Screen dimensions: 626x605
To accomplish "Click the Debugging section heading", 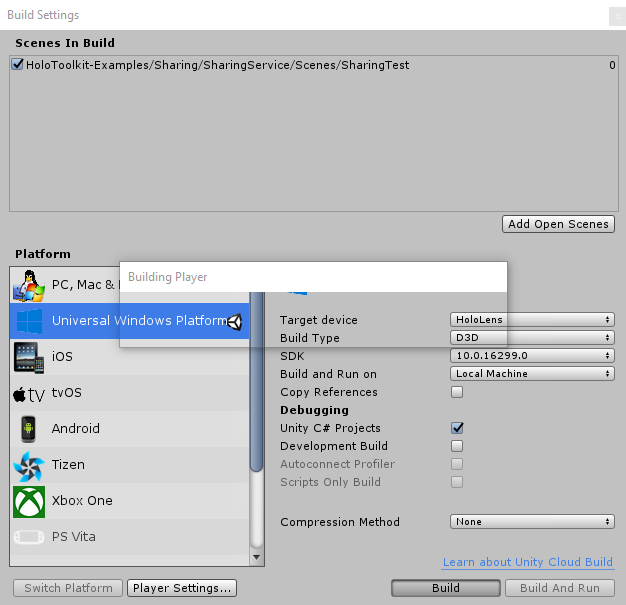I will 314,410.
